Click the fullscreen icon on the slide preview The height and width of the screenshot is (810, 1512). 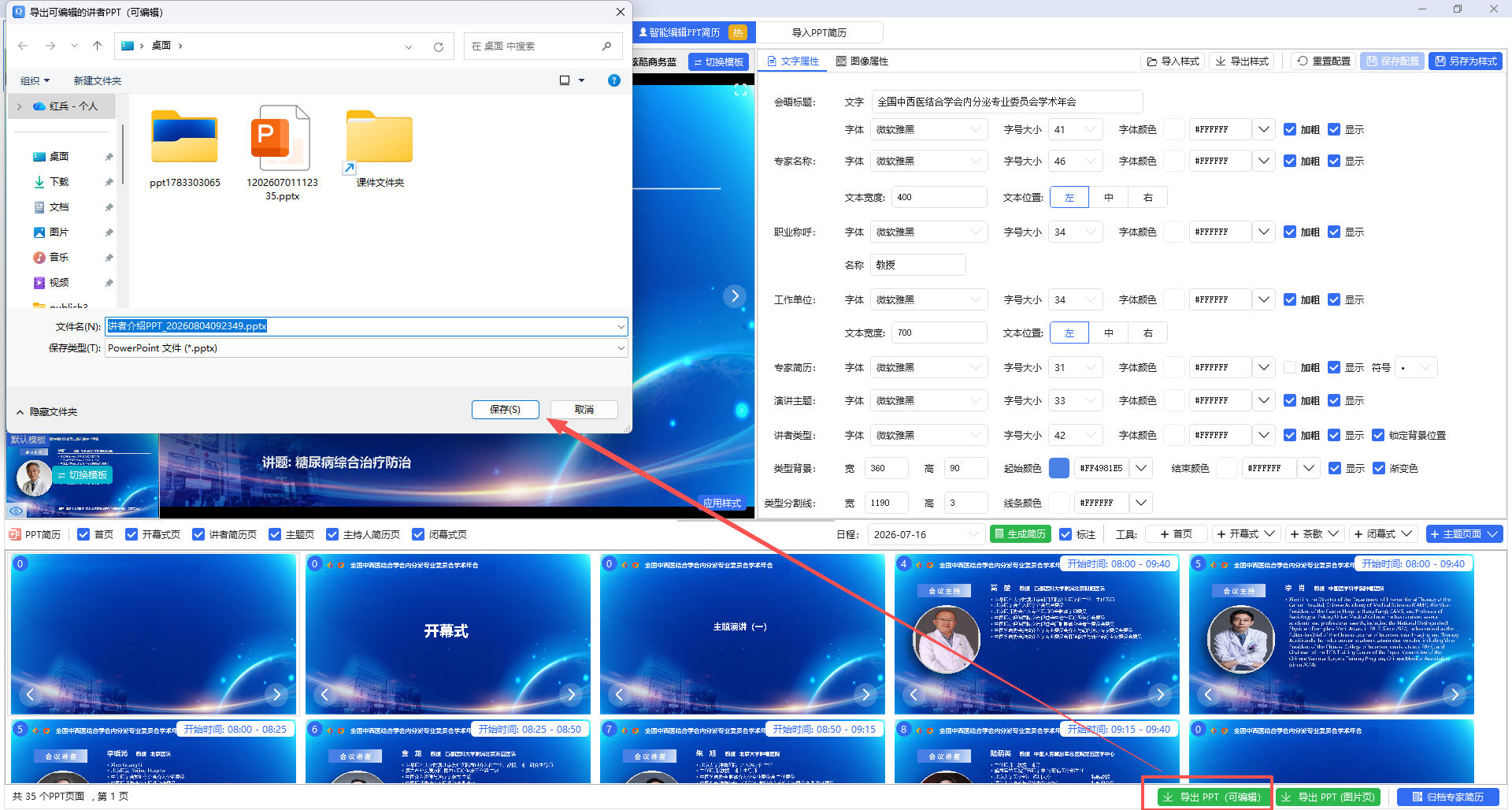pyautogui.click(x=740, y=90)
